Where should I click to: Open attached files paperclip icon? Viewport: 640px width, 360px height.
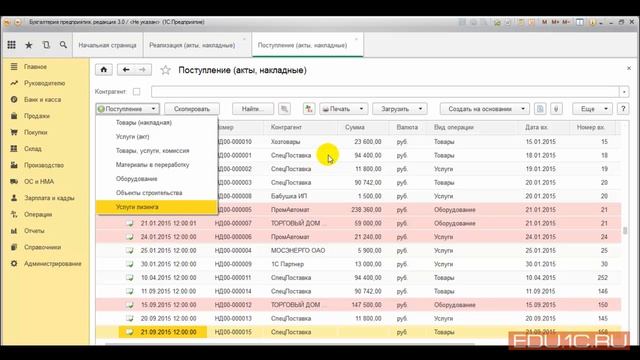[556, 109]
